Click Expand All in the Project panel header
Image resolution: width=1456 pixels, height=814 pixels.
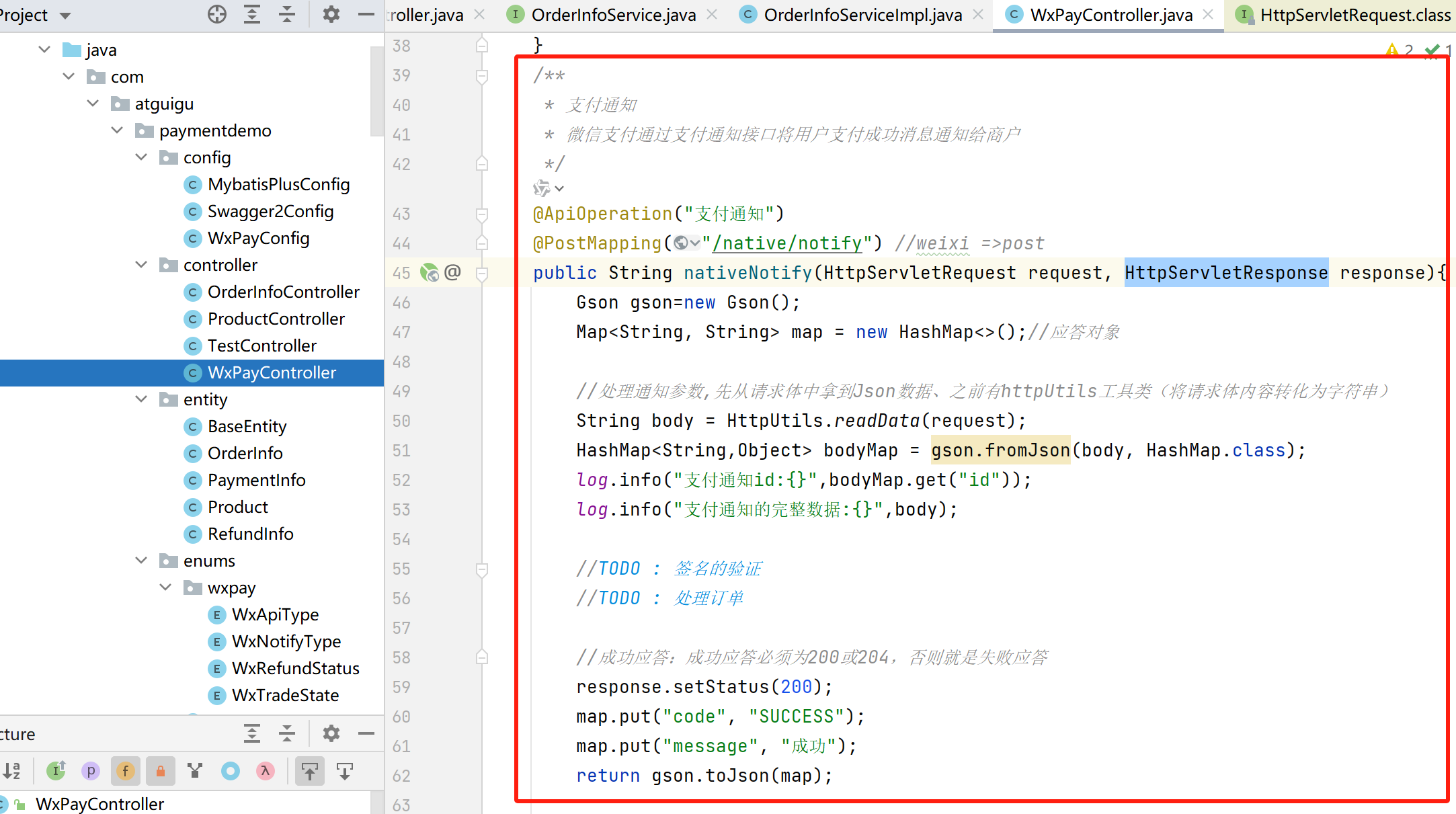pos(252,14)
